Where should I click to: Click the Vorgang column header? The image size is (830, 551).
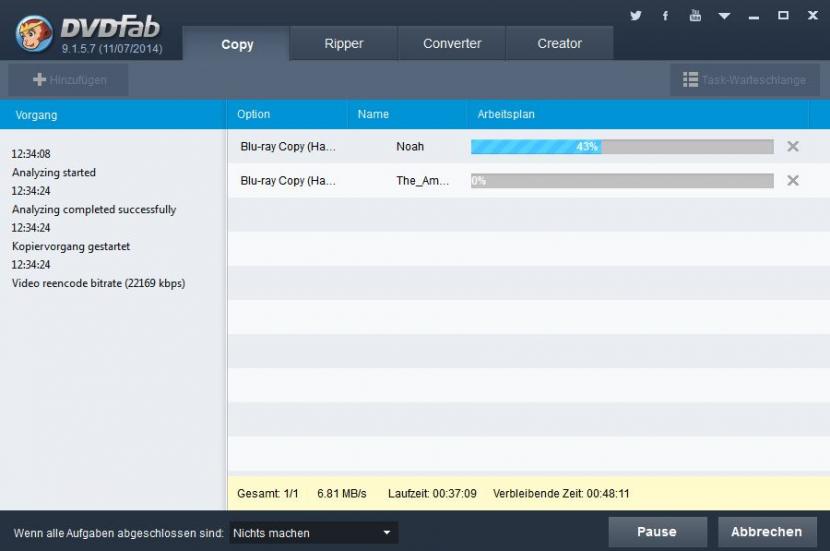click(113, 114)
